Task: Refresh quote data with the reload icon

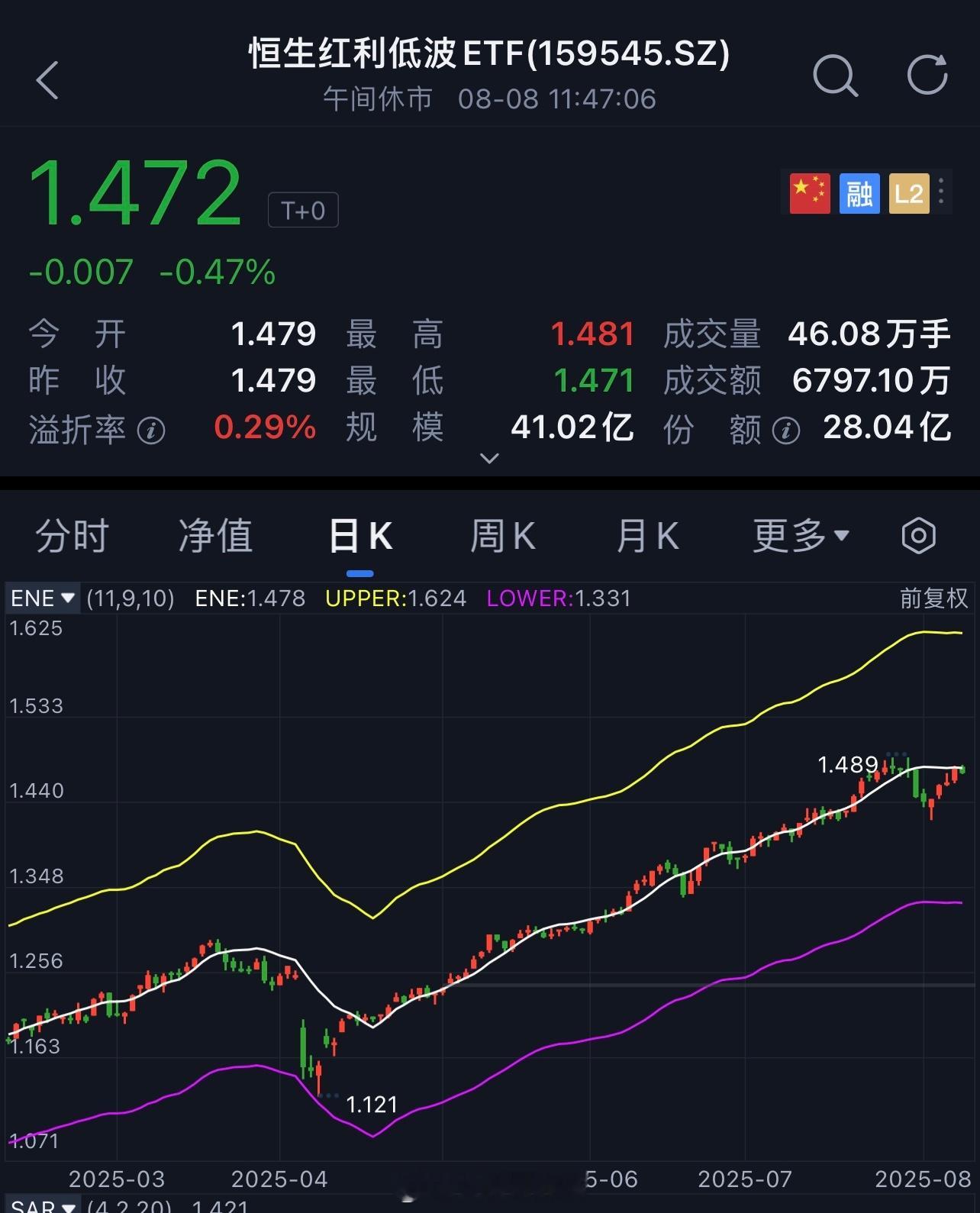Action: (x=927, y=75)
